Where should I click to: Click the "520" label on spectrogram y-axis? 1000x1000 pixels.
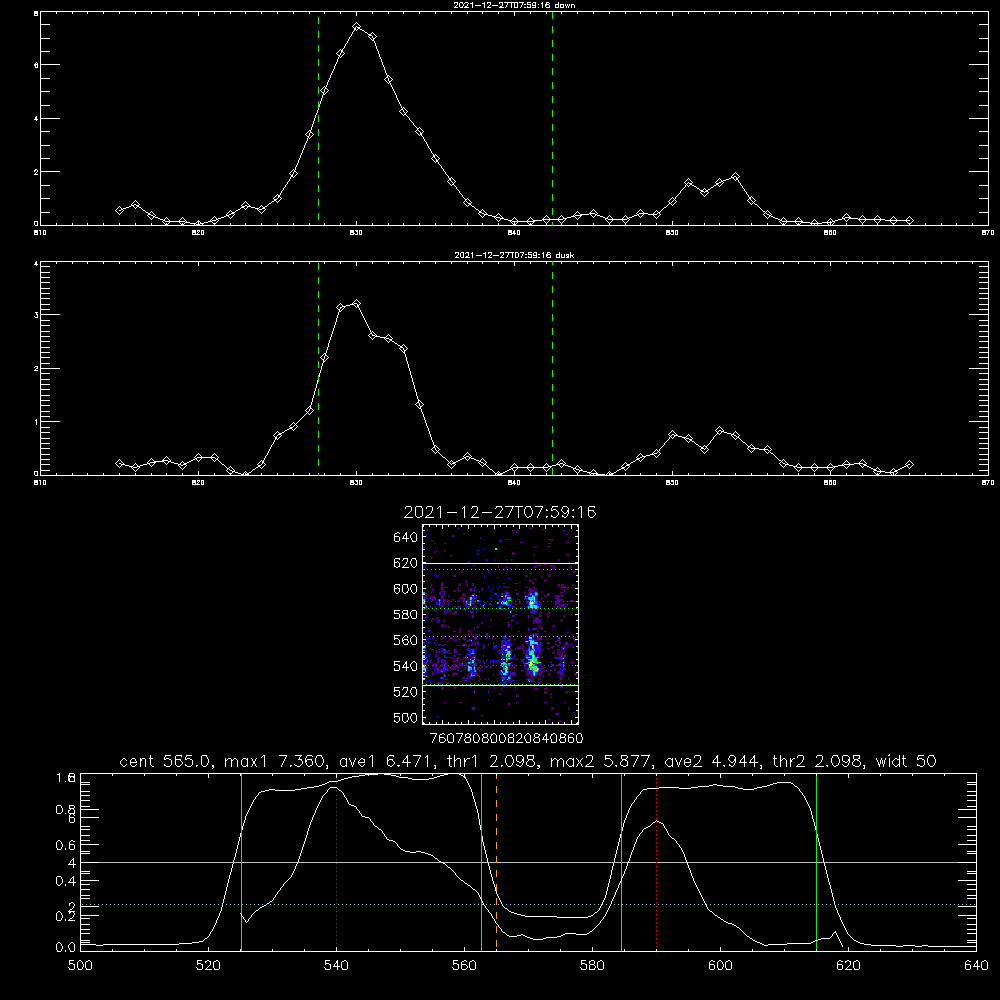pyautogui.click(x=406, y=692)
